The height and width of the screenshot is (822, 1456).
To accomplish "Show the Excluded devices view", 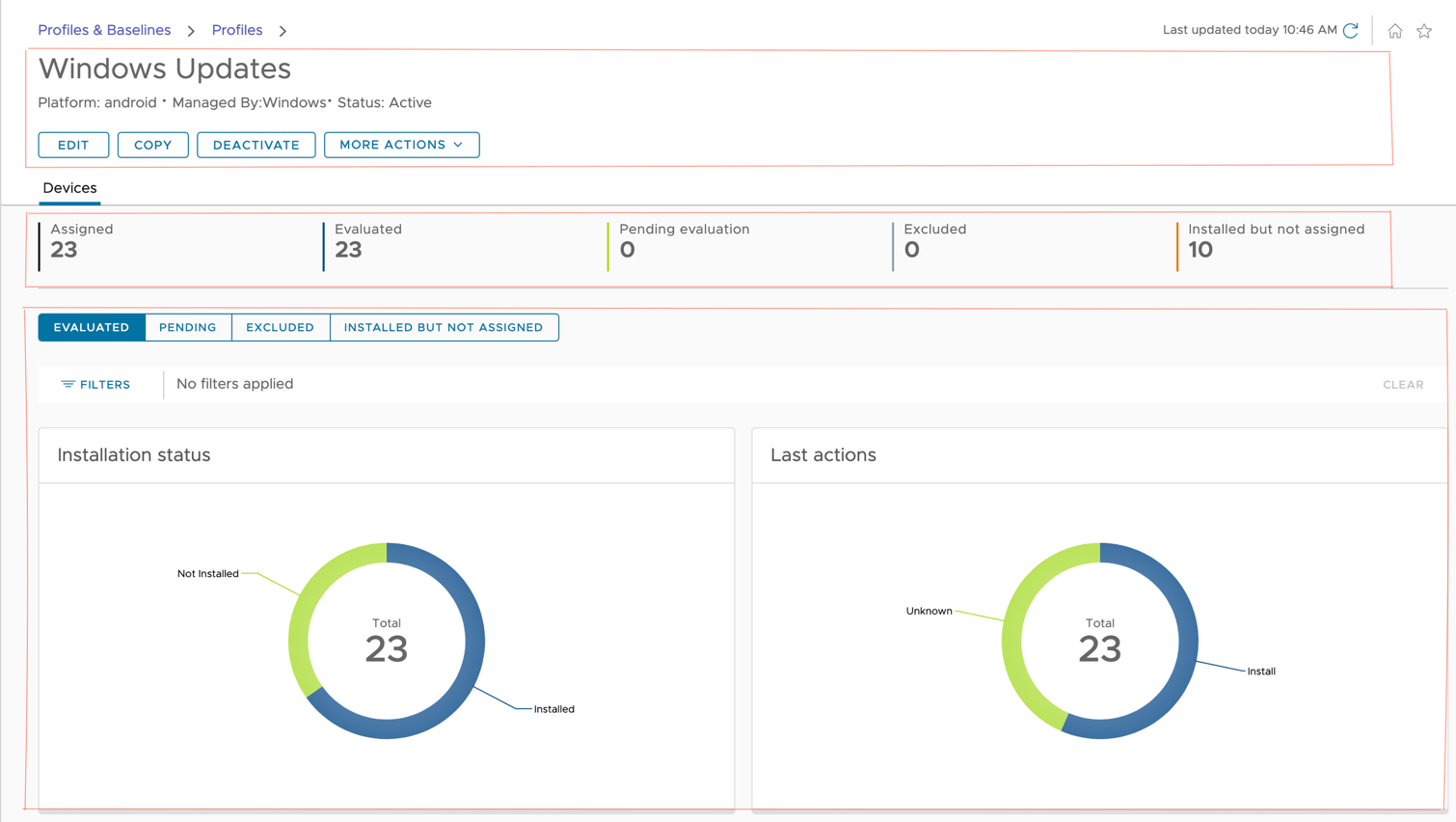I will point(280,327).
